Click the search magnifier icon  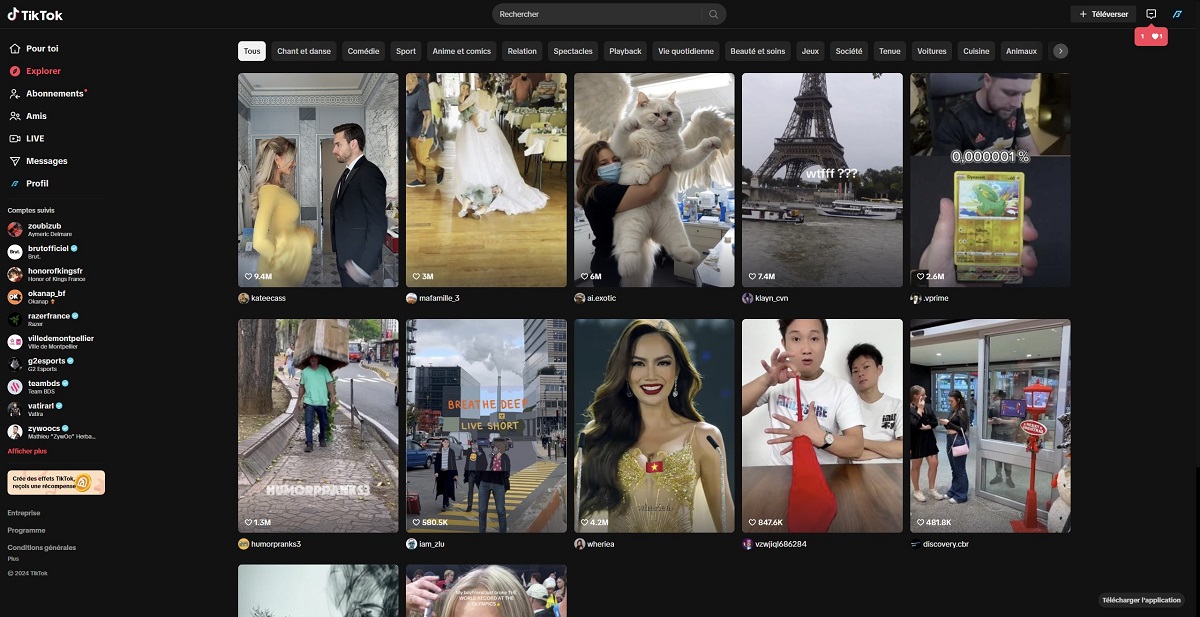[x=713, y=14]
